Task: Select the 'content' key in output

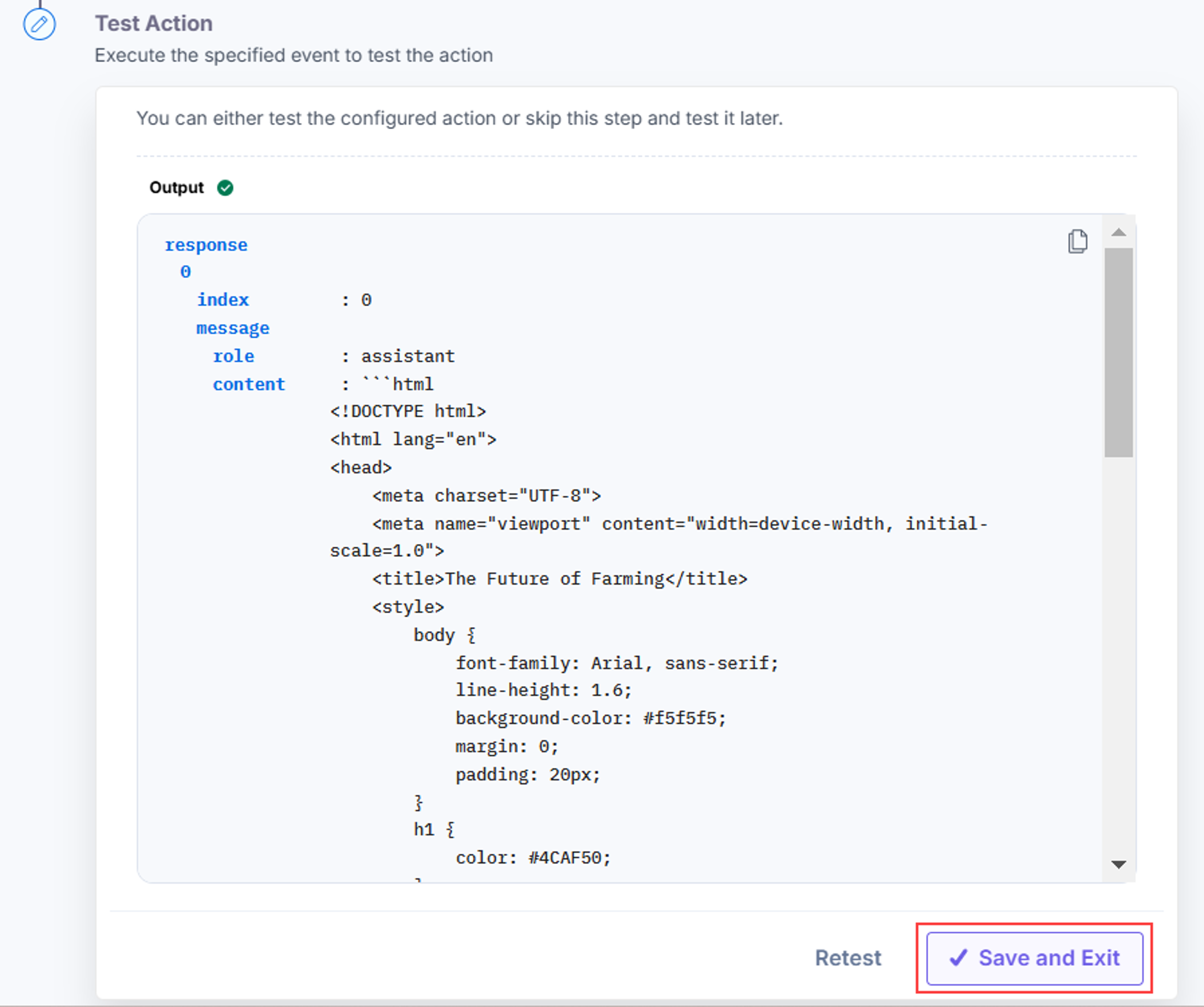Action: pyautogui.click(x=249, y=384)
